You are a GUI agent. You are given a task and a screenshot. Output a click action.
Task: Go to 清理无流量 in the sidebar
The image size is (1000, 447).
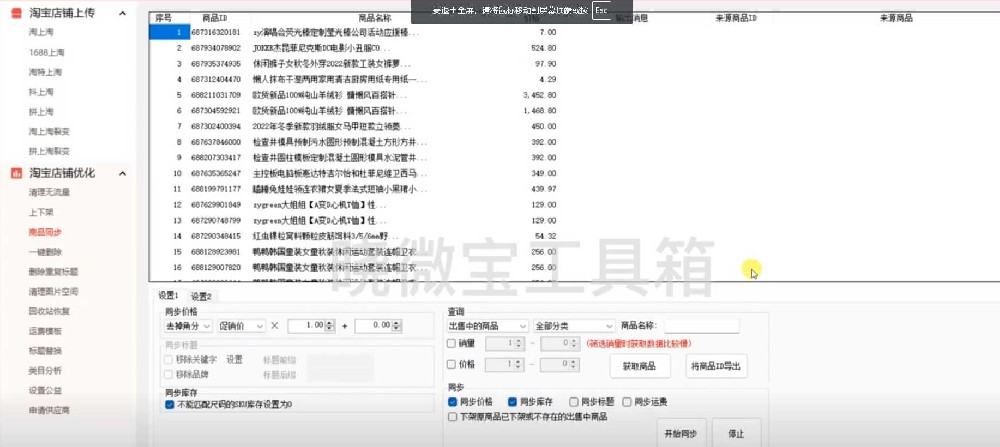pyautogui.click(x=49, y=192)
